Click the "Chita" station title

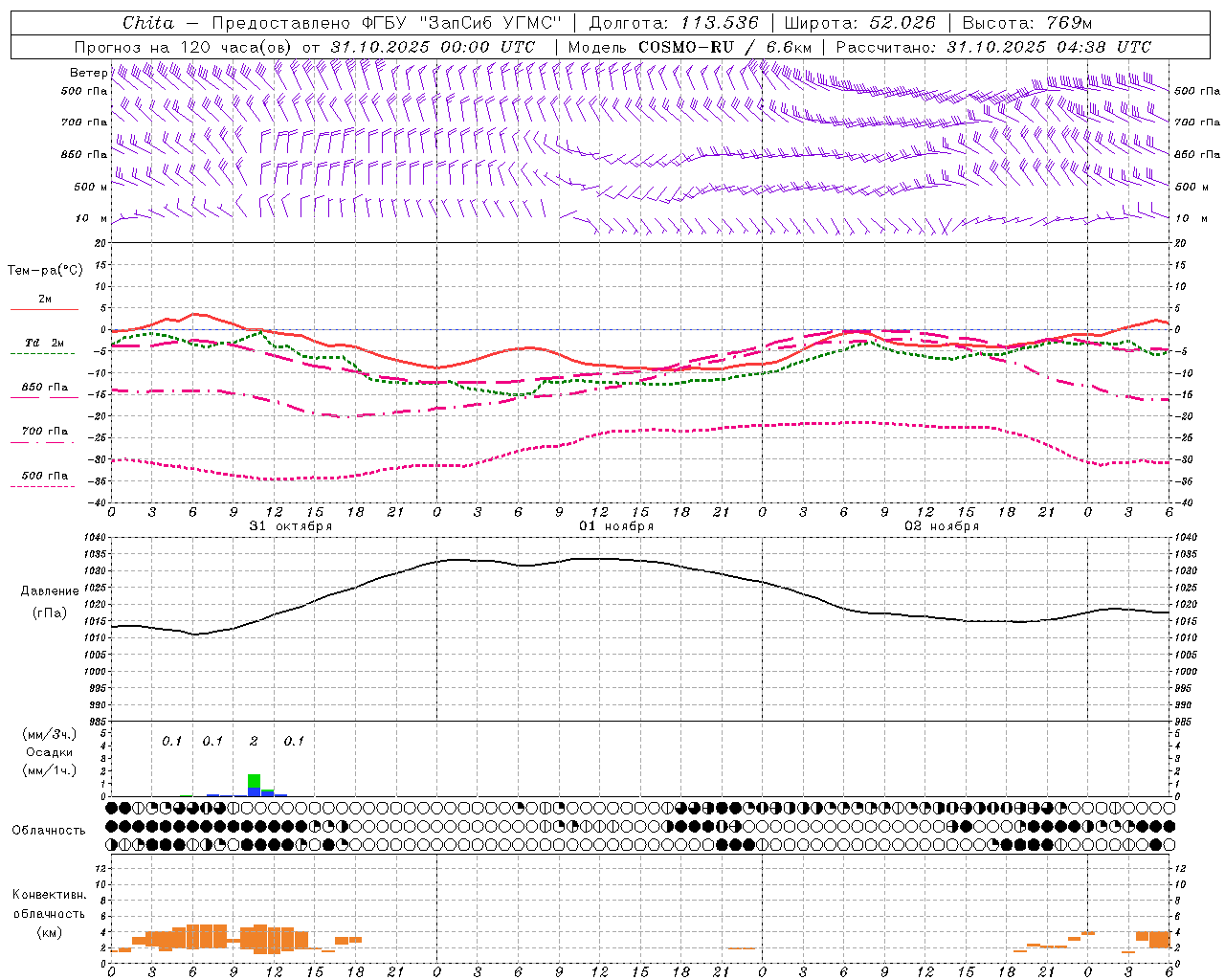(x=148, y=22)
